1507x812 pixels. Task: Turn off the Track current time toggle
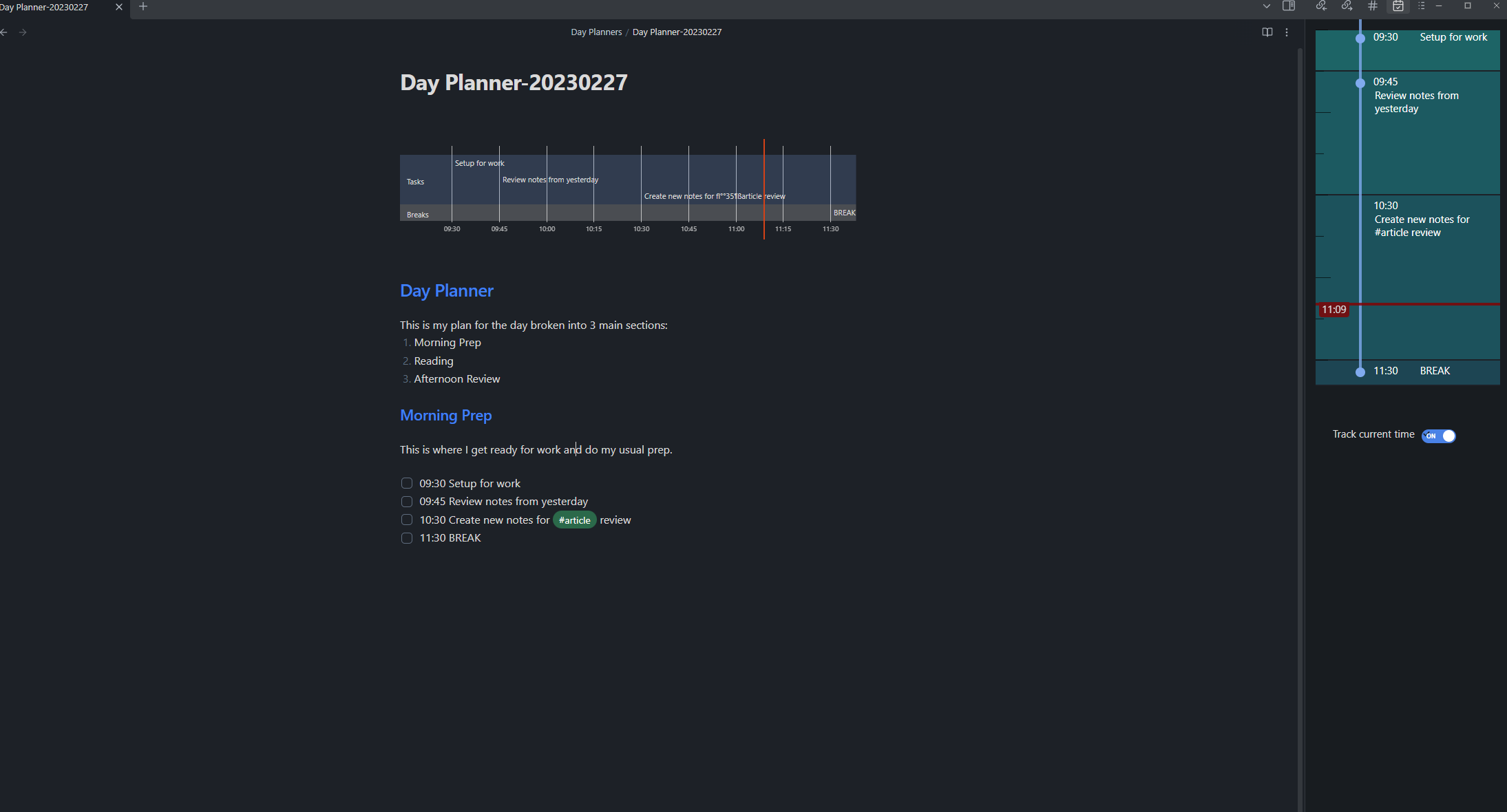coord(1439,436)
